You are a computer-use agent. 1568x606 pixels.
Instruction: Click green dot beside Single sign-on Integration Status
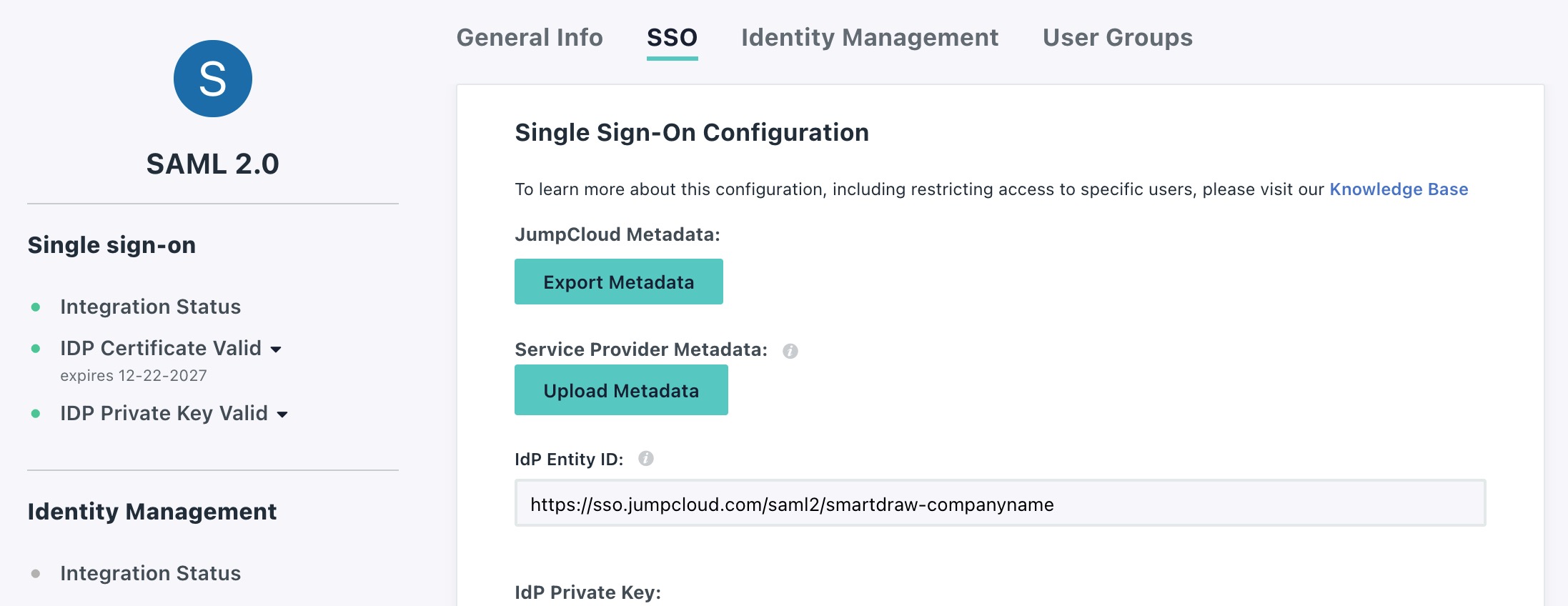click(x=36, y=307)
